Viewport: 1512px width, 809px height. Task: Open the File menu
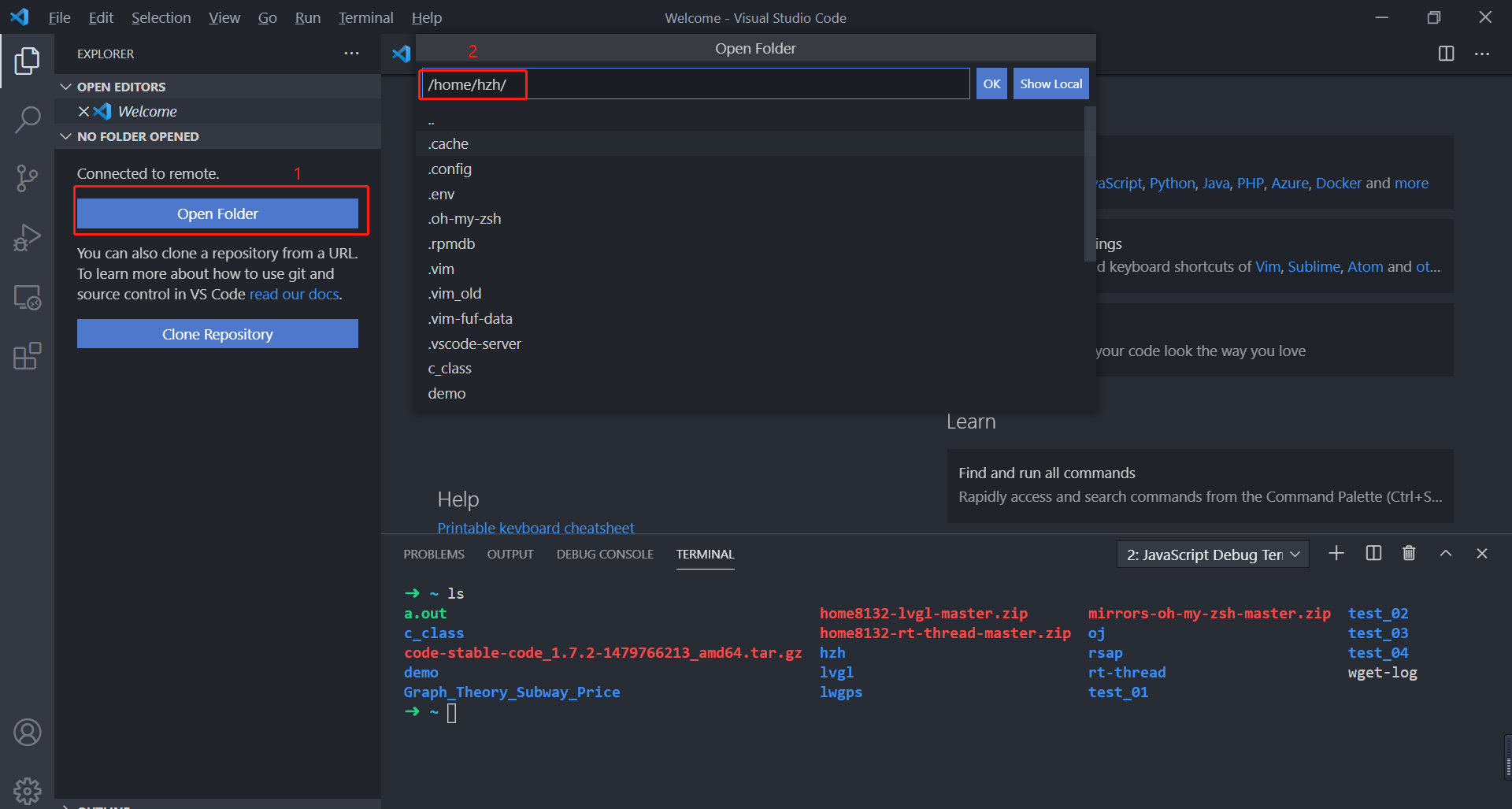pos(59,17)
